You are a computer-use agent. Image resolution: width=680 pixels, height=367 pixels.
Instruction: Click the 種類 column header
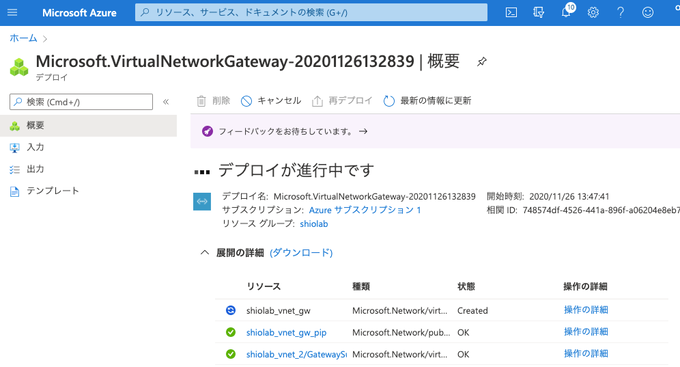tap(361, 286)
